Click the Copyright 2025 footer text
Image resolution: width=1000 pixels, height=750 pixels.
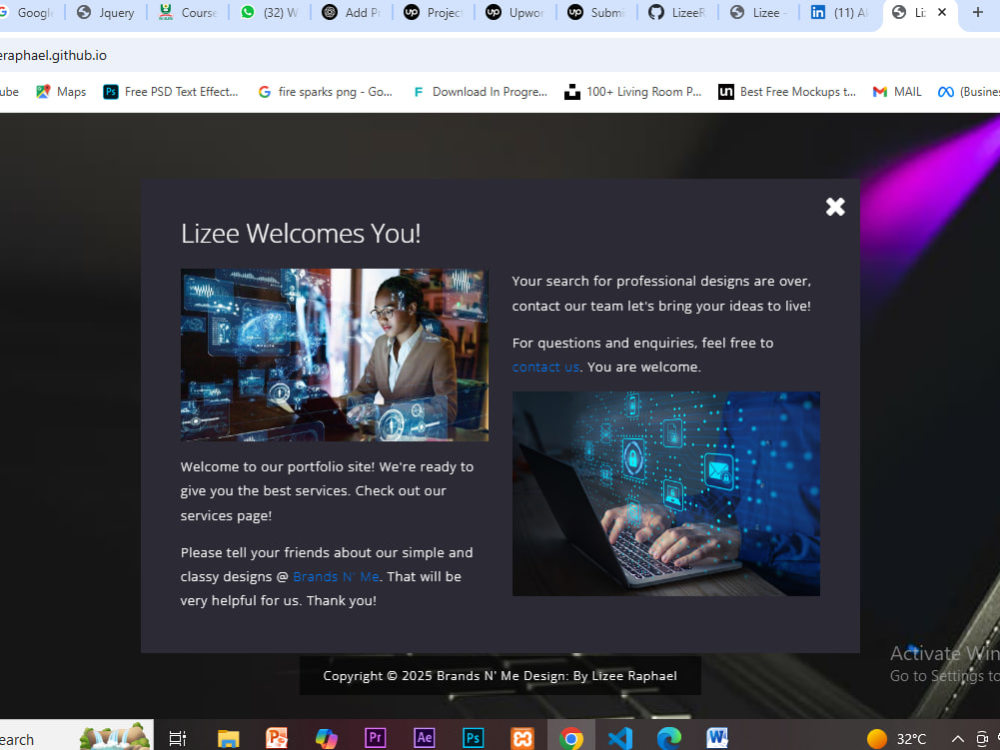coord(500,676)
